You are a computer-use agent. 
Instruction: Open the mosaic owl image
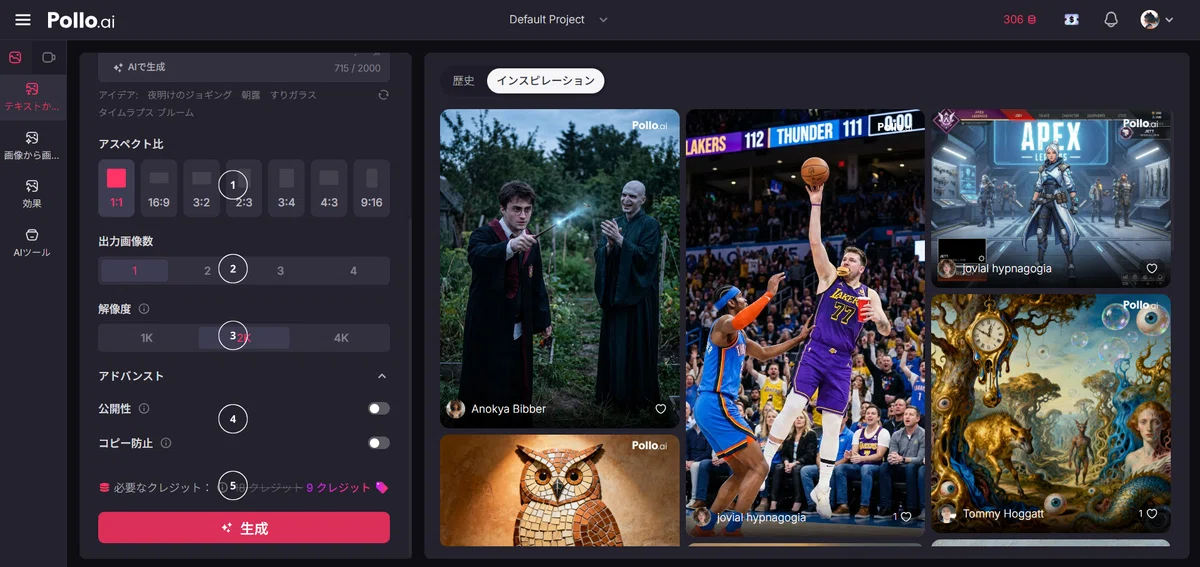[x=560, y=490]
